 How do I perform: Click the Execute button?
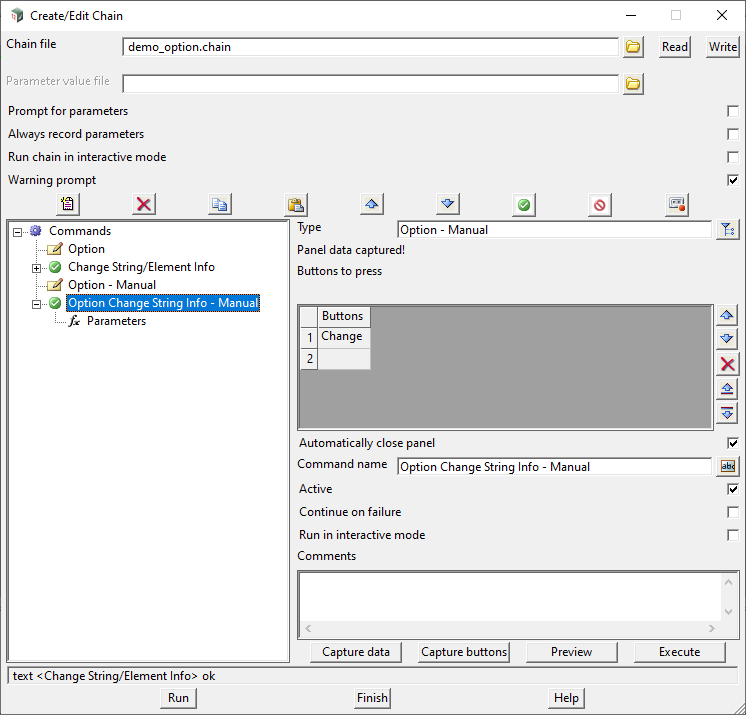tap(679, 652)
